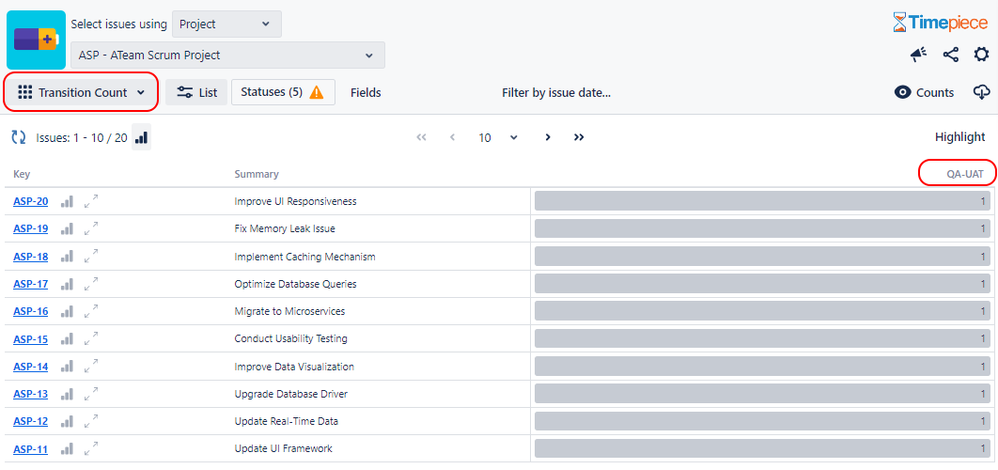Expand ASP-18 row with arrows icon
998x470 pixels.
point(92,257)
